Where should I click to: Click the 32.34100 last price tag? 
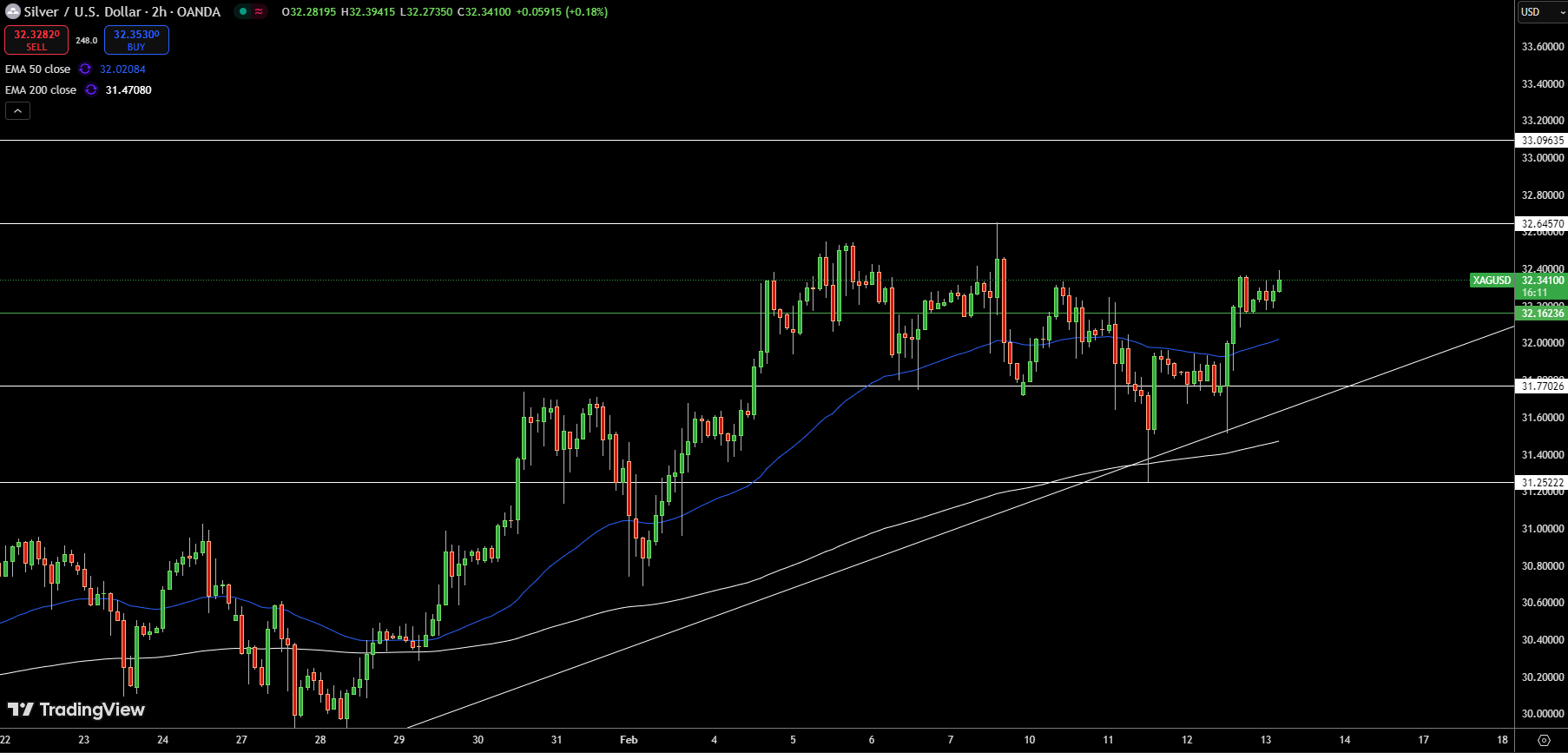[1542, 280]
